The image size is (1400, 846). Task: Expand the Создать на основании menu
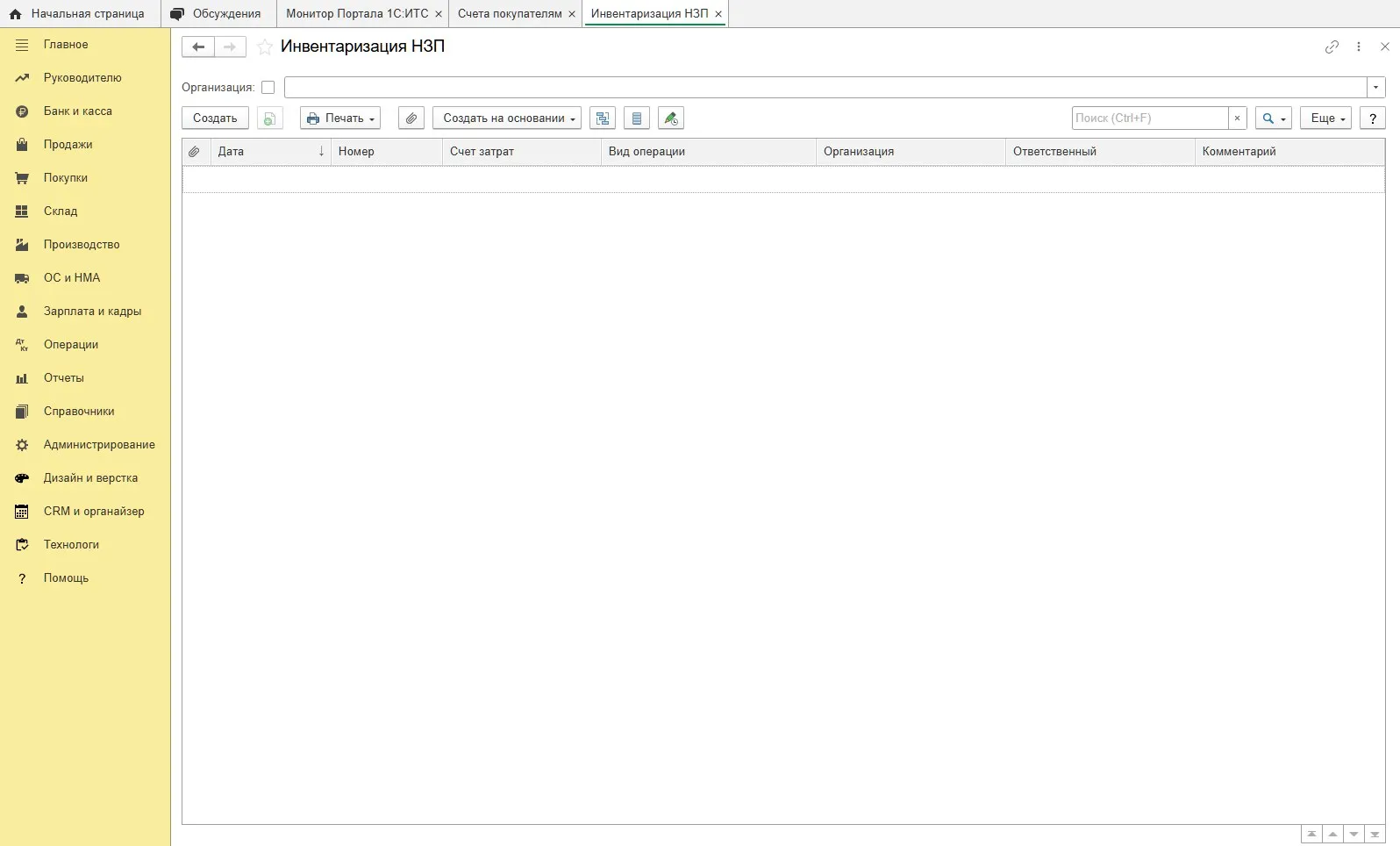(x=507, y=118)
